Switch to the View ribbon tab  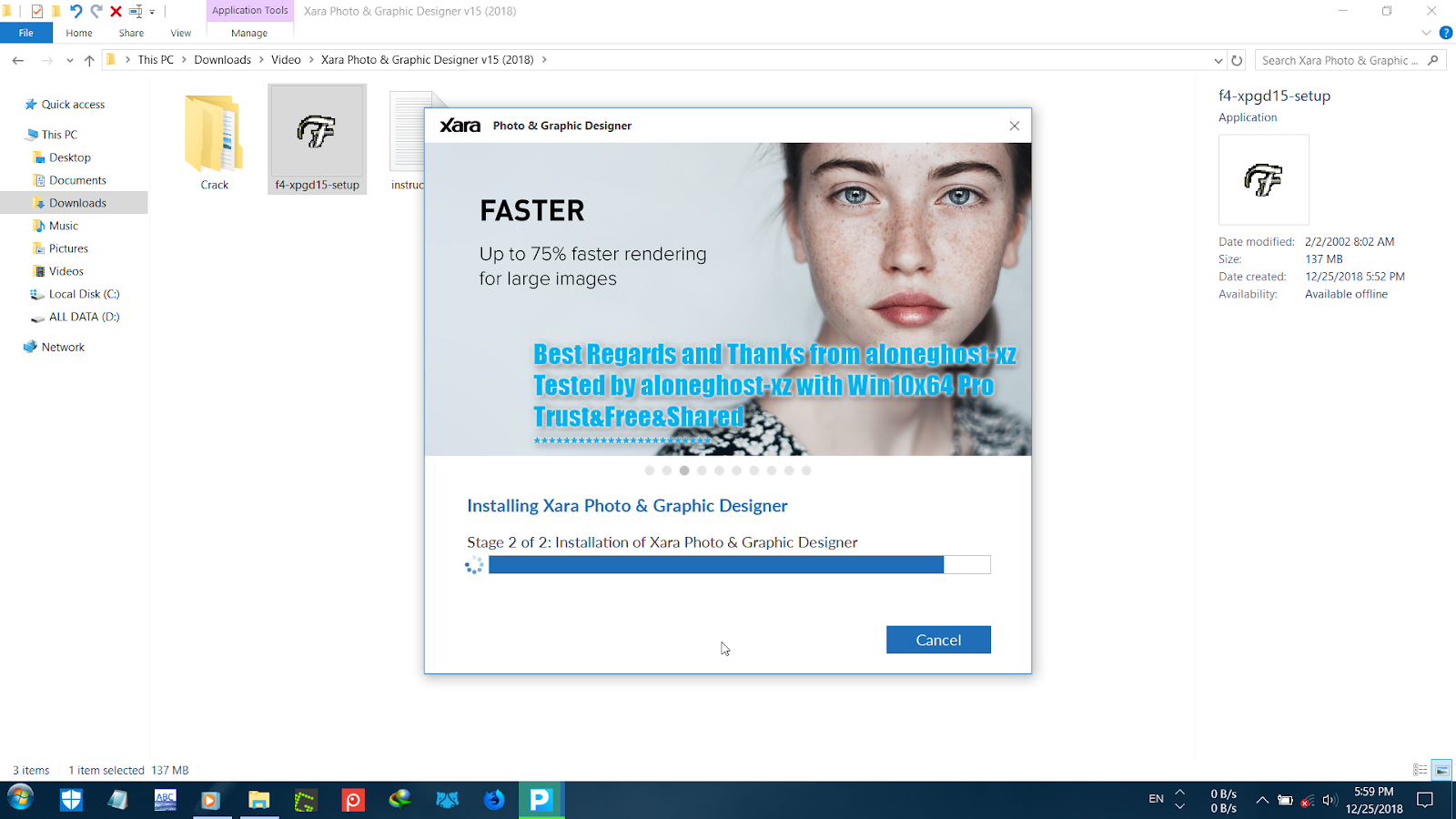tap(181, 33)
